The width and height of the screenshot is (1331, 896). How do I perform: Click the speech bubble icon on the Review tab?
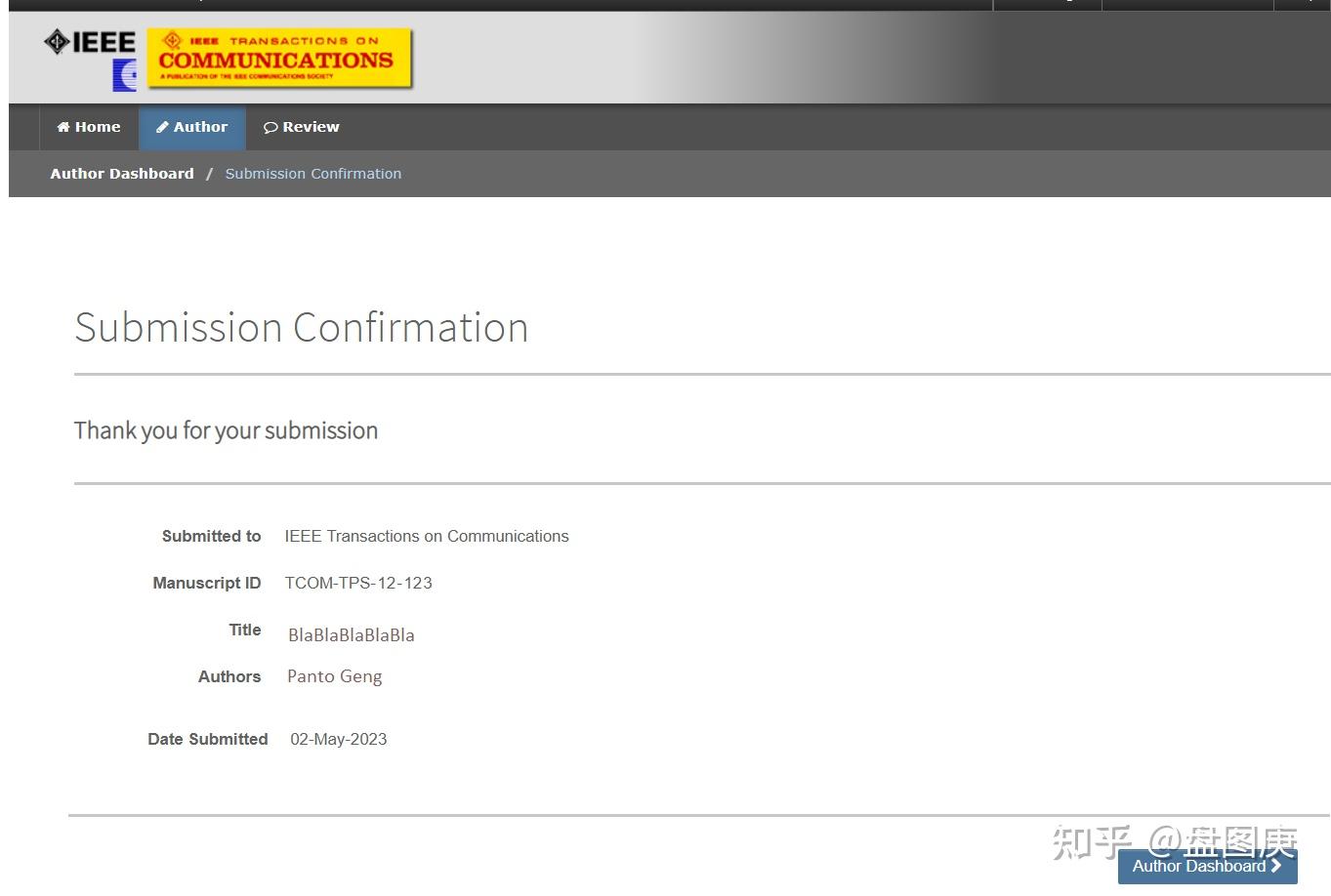point(270,127)
